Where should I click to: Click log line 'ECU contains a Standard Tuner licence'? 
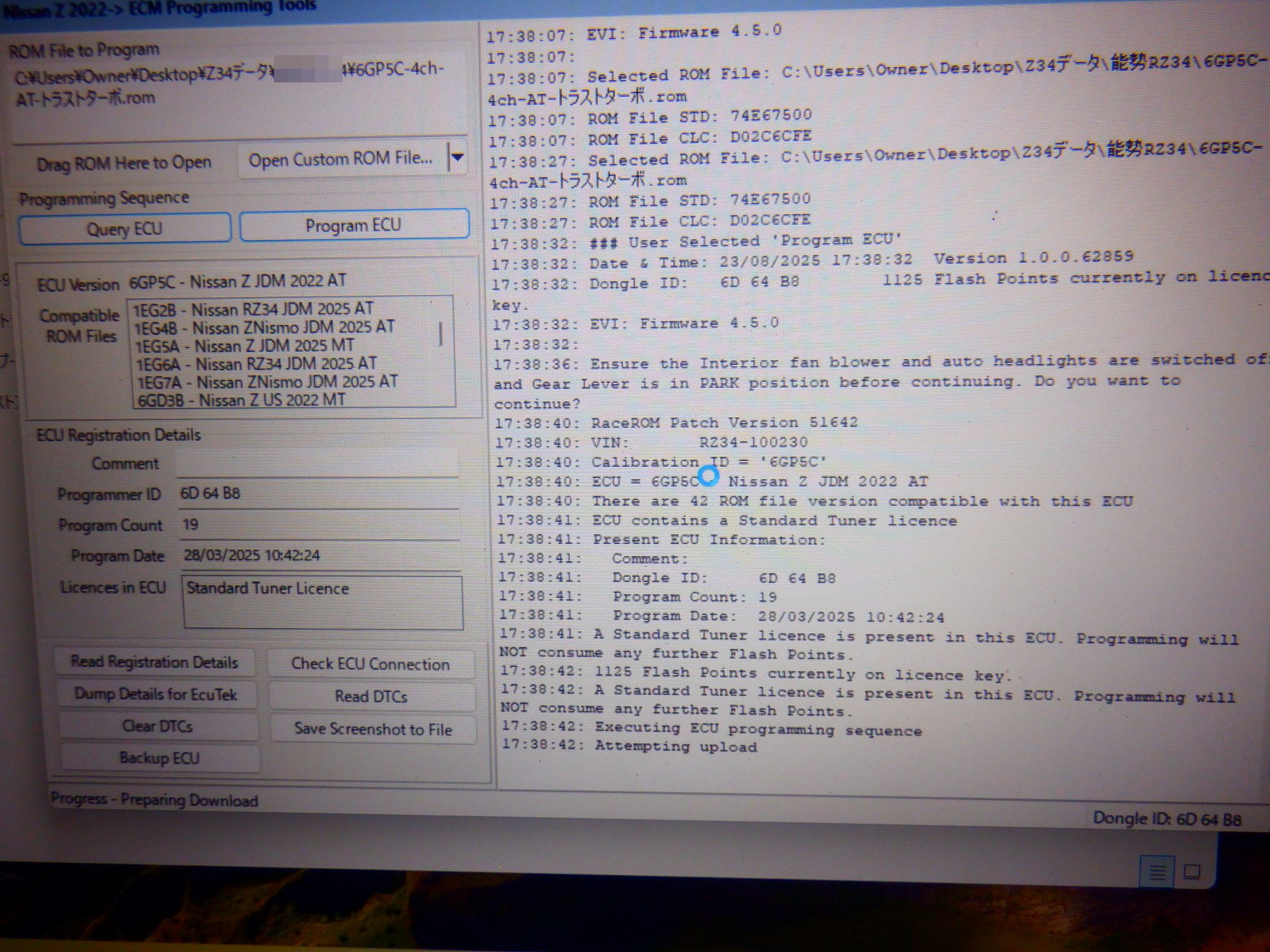click(727, 521)
